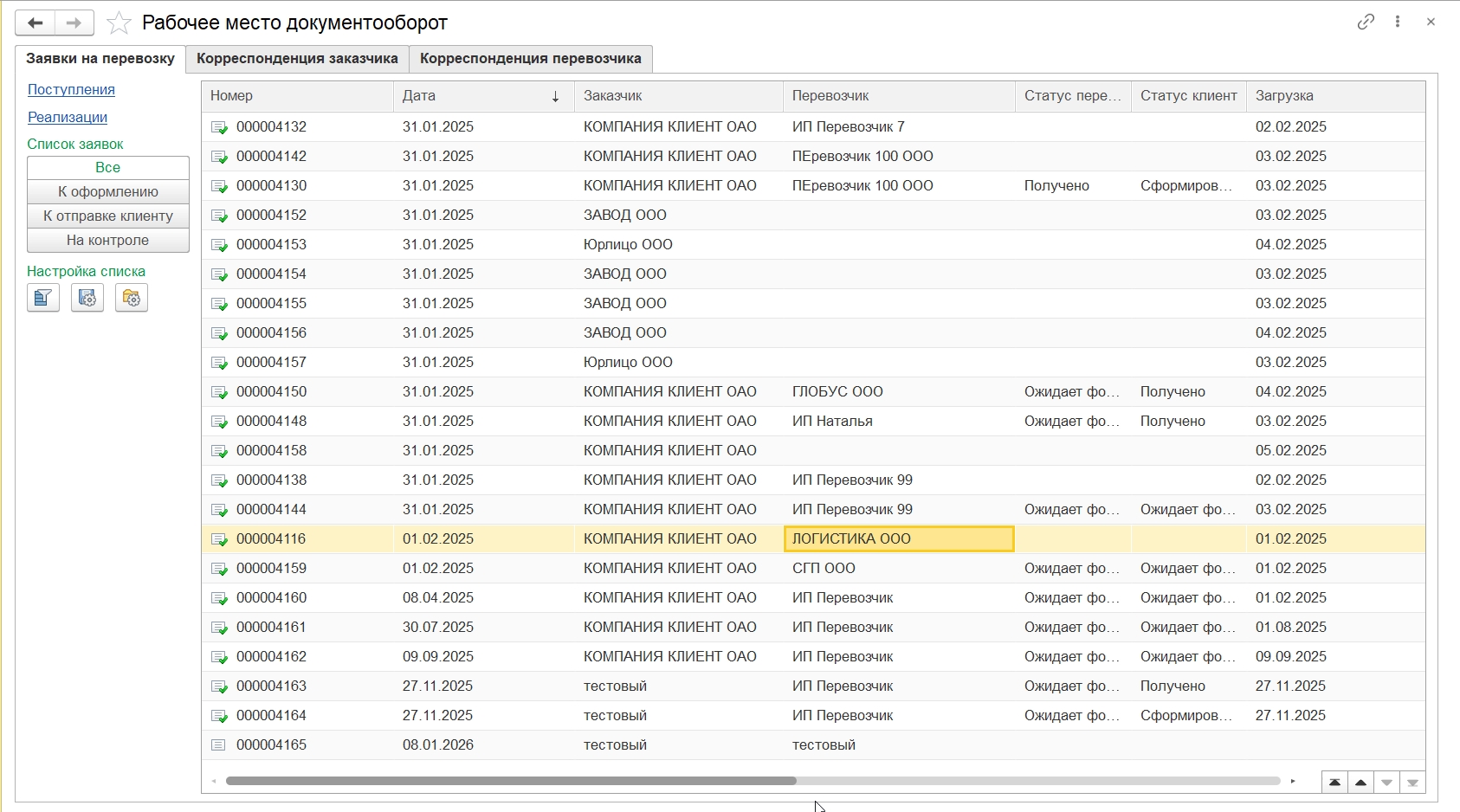Click the first list settings icon
The width and height of the screenshot is (1460, 812).
click(43, 298)
